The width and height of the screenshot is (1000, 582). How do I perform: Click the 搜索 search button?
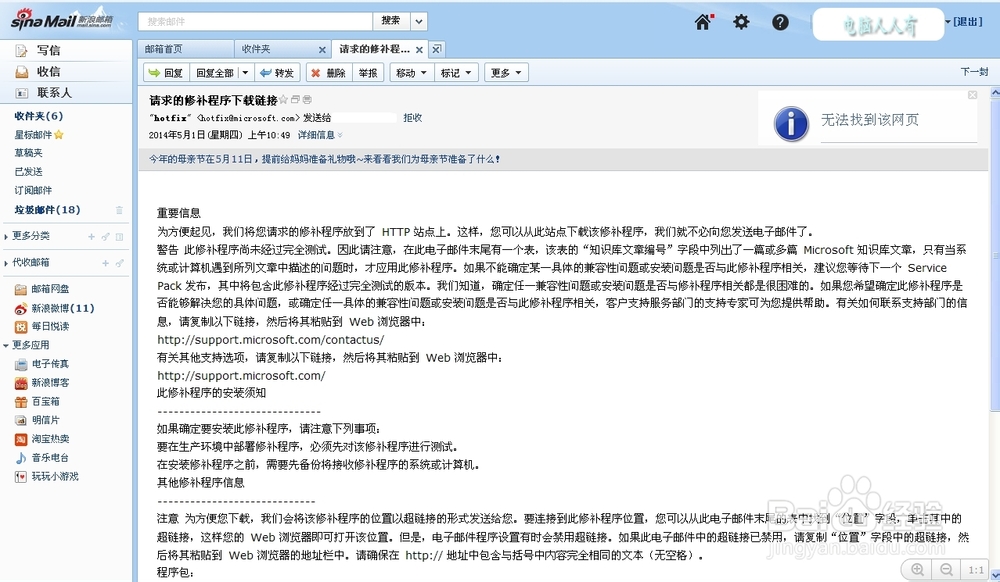tap(391, 21)
